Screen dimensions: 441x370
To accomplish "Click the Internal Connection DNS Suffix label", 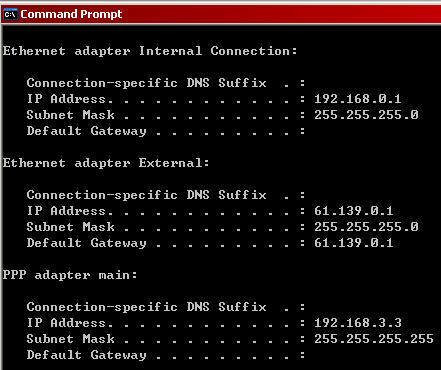I will point(147,83).
